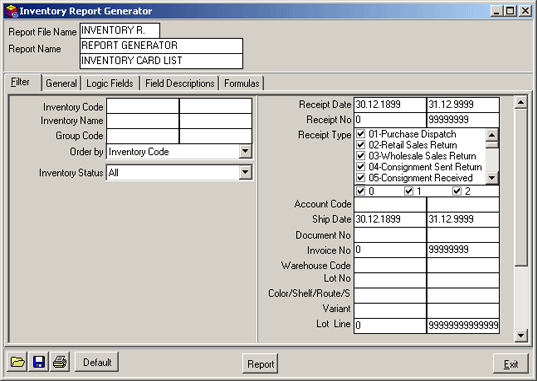Click the filter panel vertical scrollbar thumb

coord(521,187)
